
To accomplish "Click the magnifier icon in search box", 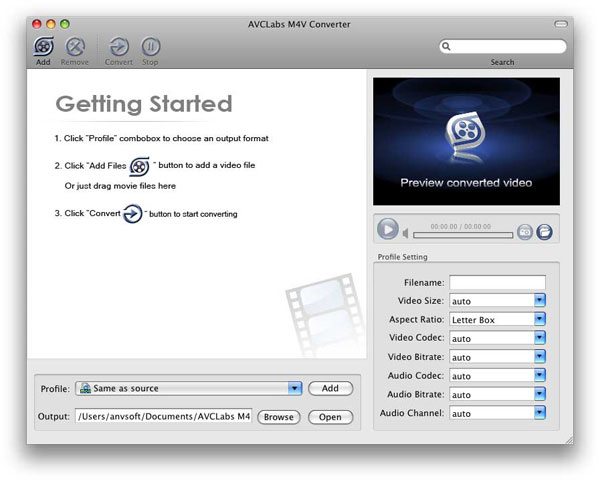I will 446,46.
